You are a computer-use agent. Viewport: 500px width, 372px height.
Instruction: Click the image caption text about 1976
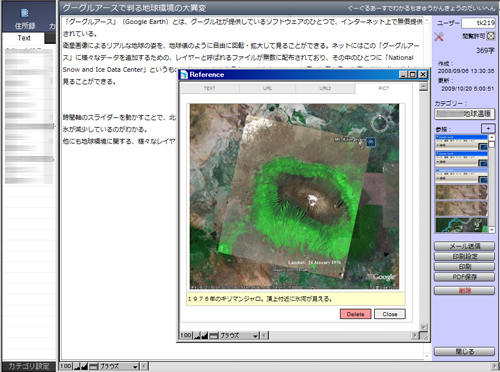[x=260, y=299]
